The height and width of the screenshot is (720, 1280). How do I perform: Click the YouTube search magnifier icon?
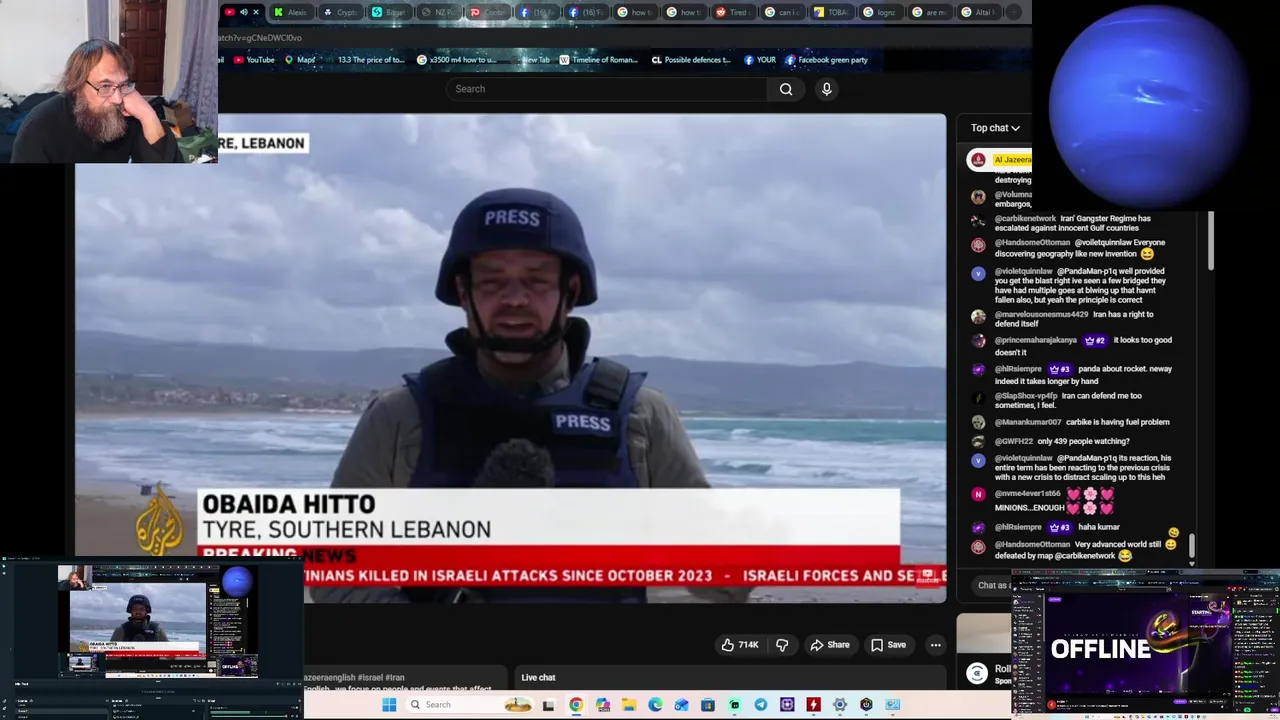point(786,89)
